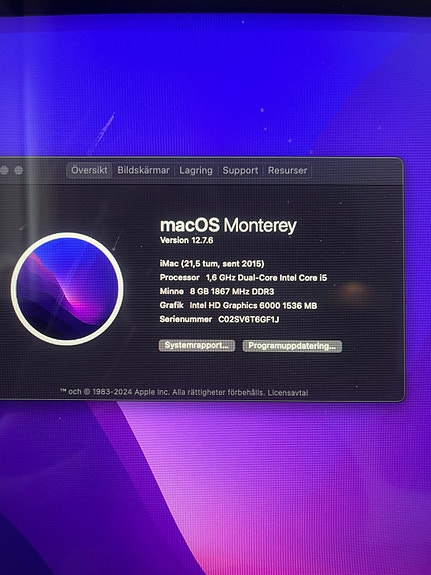Click the Minne 8 GB 1867 MHz DDR3 line
The width and height of the screenshot is (431, 575).
click(217, 292)
